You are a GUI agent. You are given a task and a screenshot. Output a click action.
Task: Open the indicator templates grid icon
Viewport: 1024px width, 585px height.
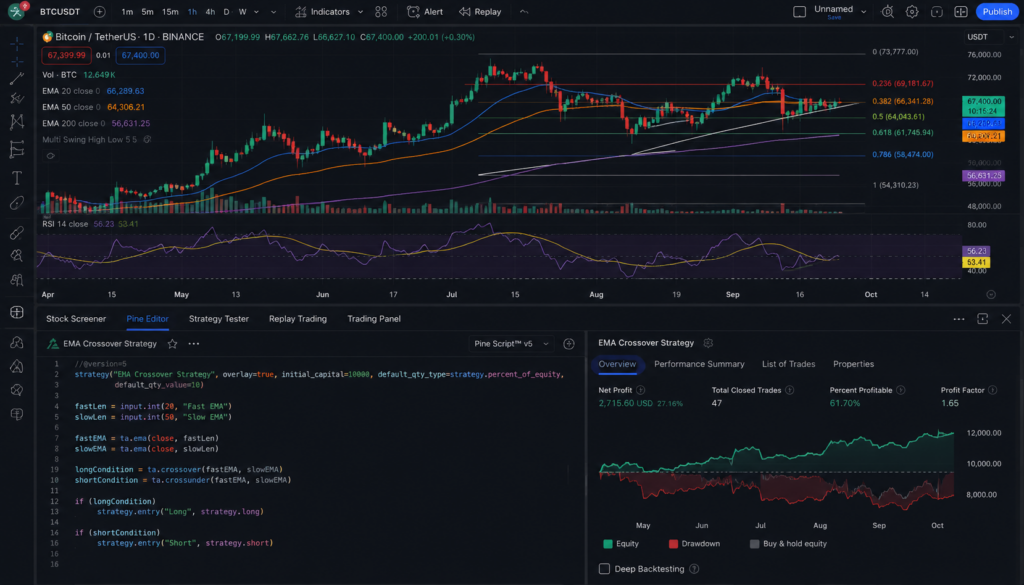point(381,12)
